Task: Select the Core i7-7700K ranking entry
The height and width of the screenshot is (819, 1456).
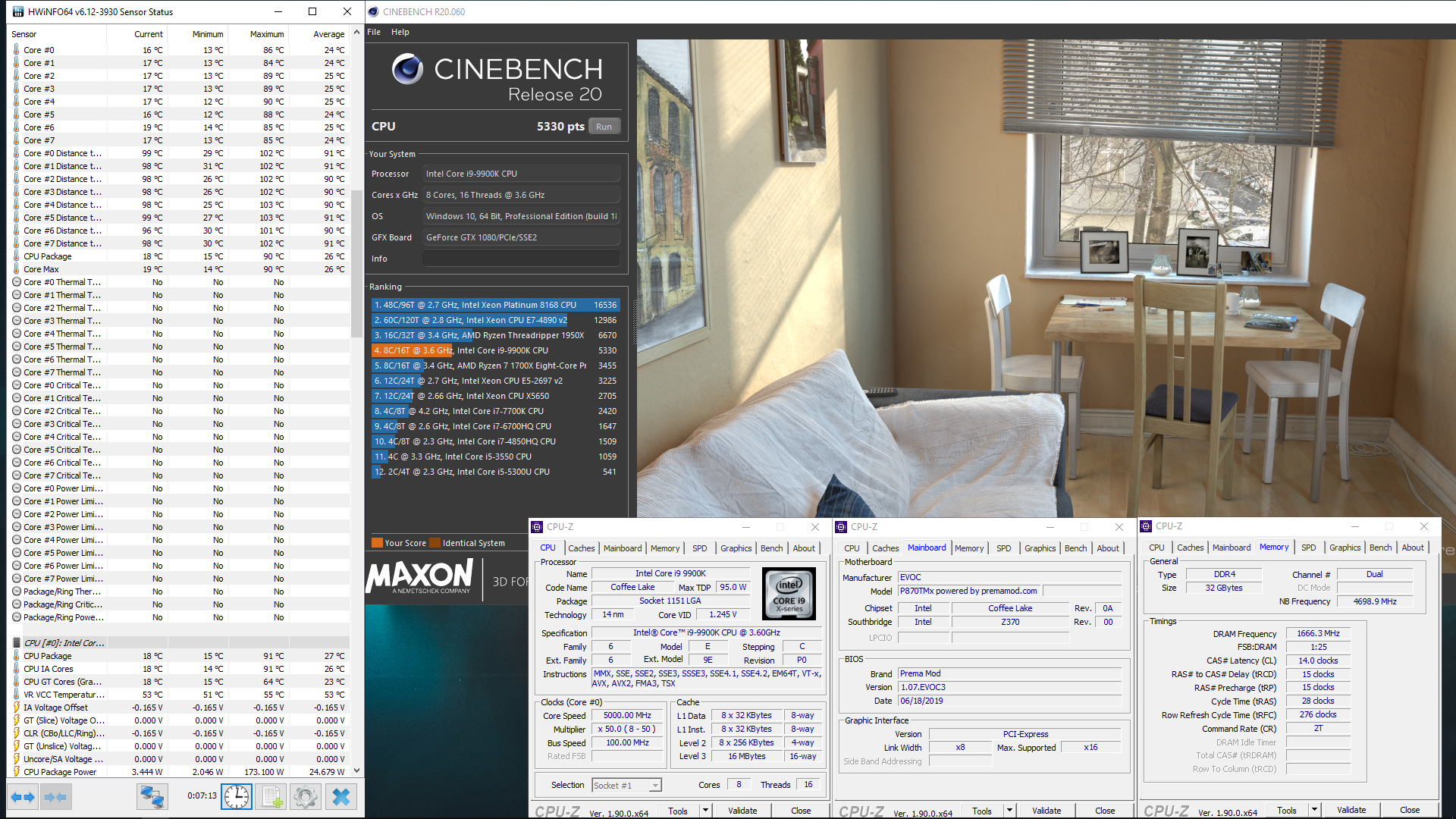Action: pyautogui.click(x=495, y=411)
